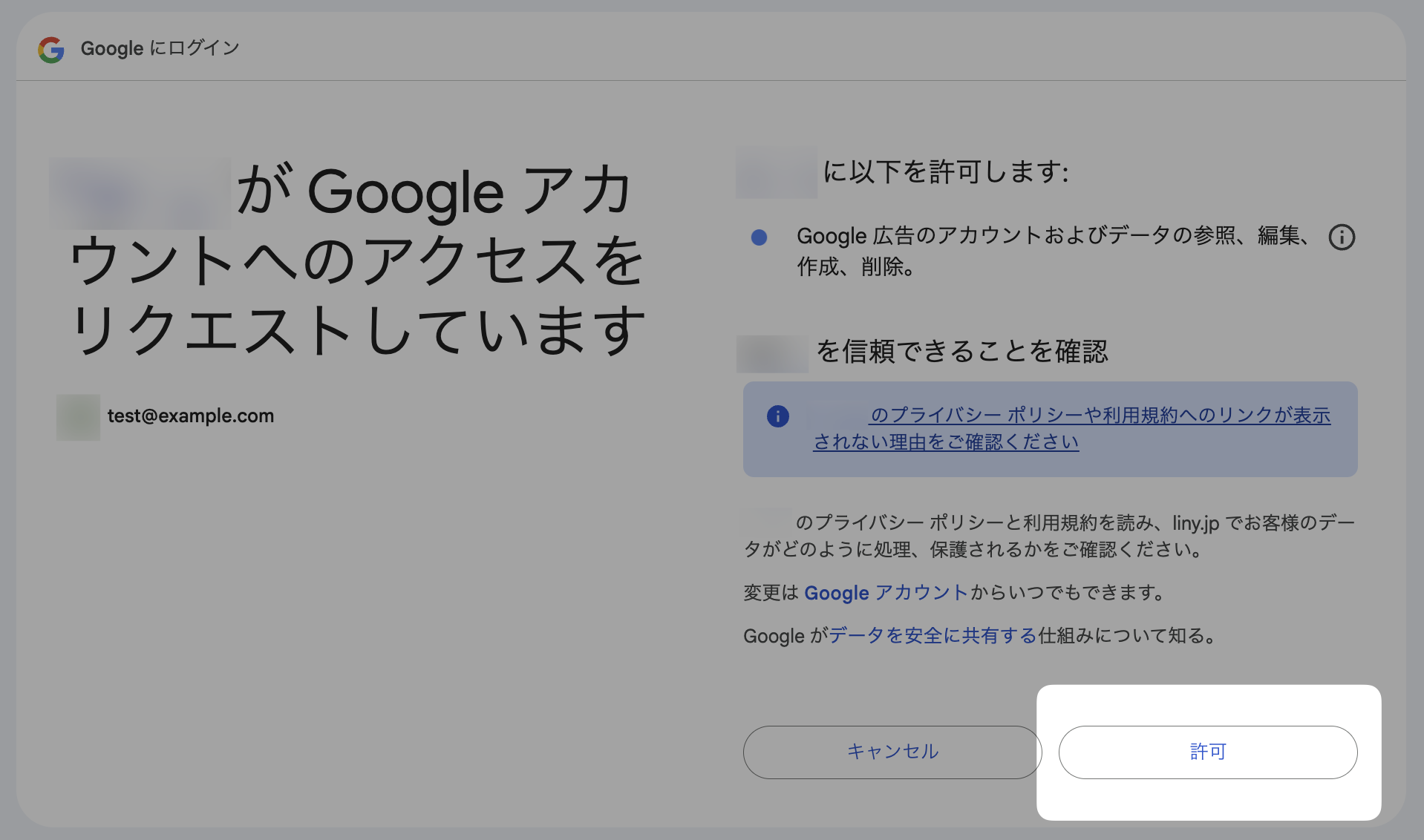Click the account avatar circle beside the email

pyautogui.click(x=77, y=416)
